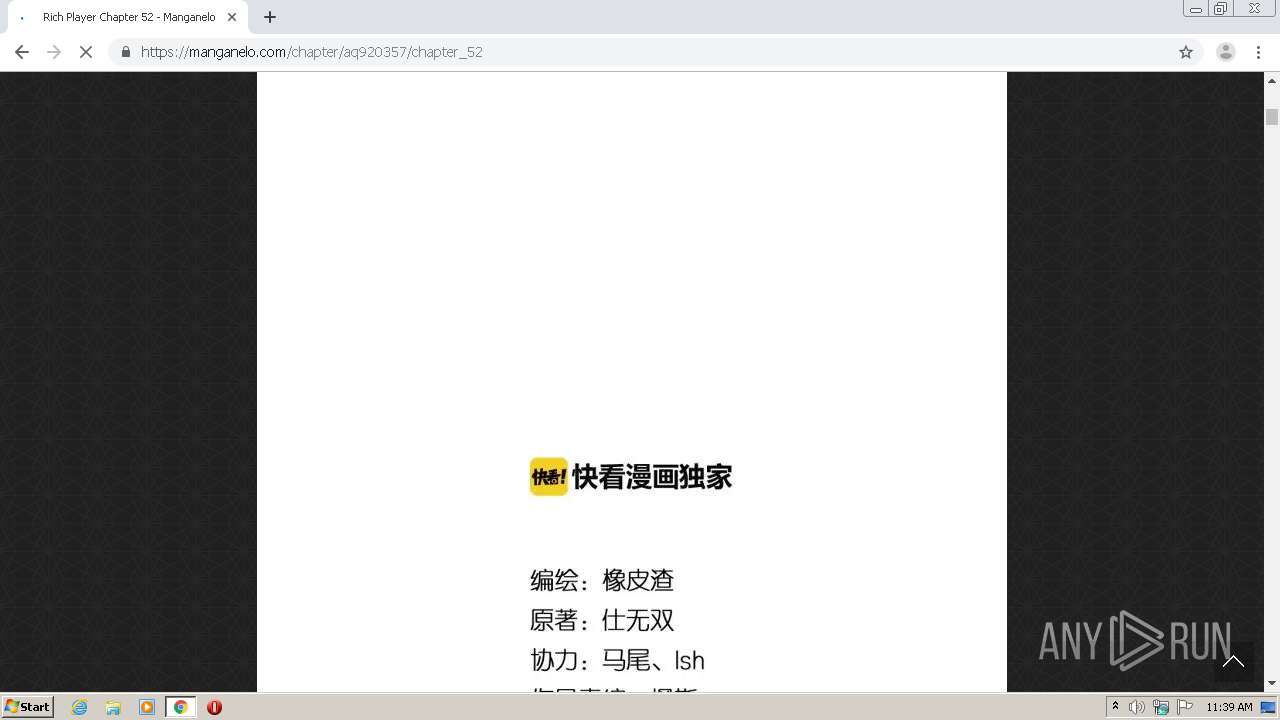Launch Internet Explorer from the taskbar
Viewport: 1280px width, 720px height.
(x=79, y=707)
